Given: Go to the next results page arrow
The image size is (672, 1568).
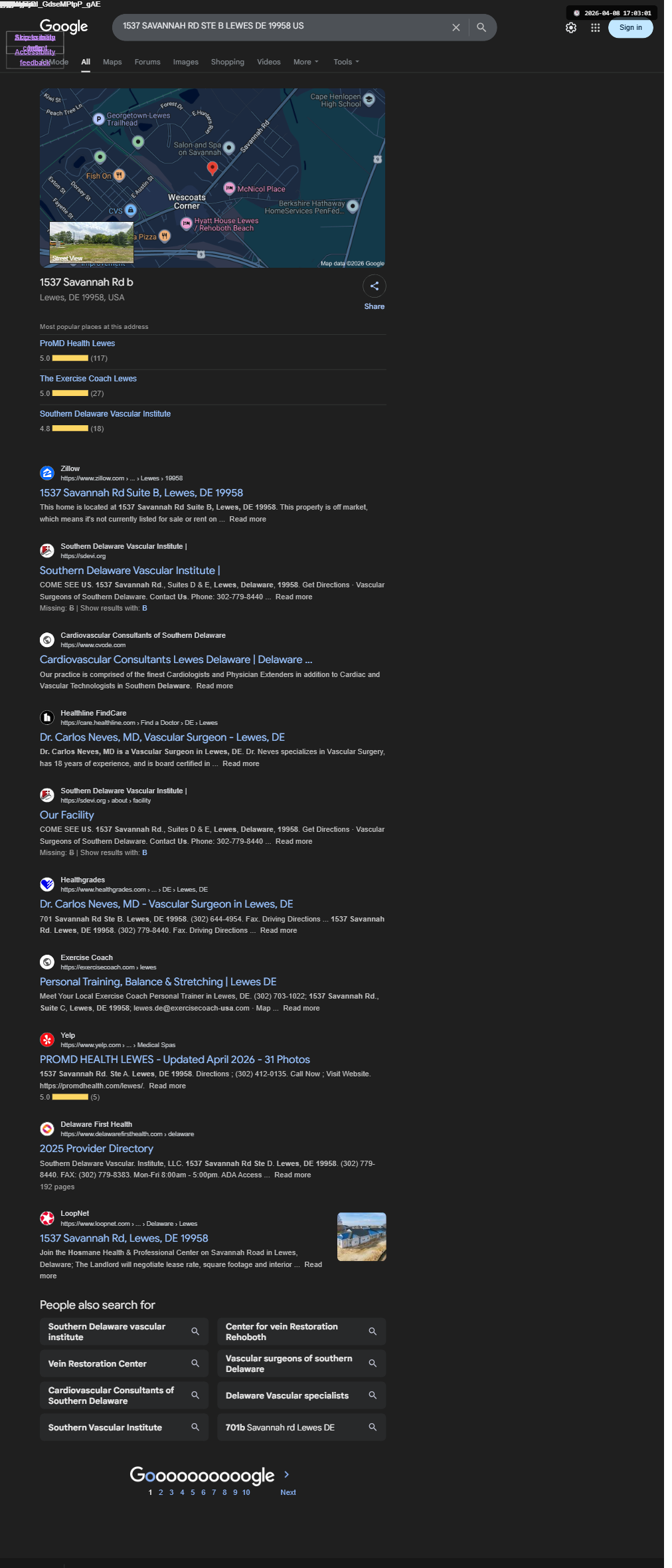Looking at the screenshot, I should (287, 1474).
